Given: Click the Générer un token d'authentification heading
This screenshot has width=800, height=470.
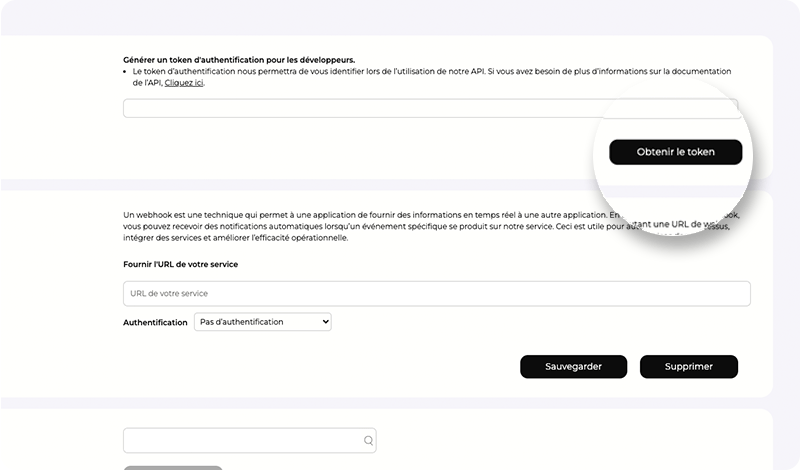Looking at the screenshot, I should [x=238, y=60].
